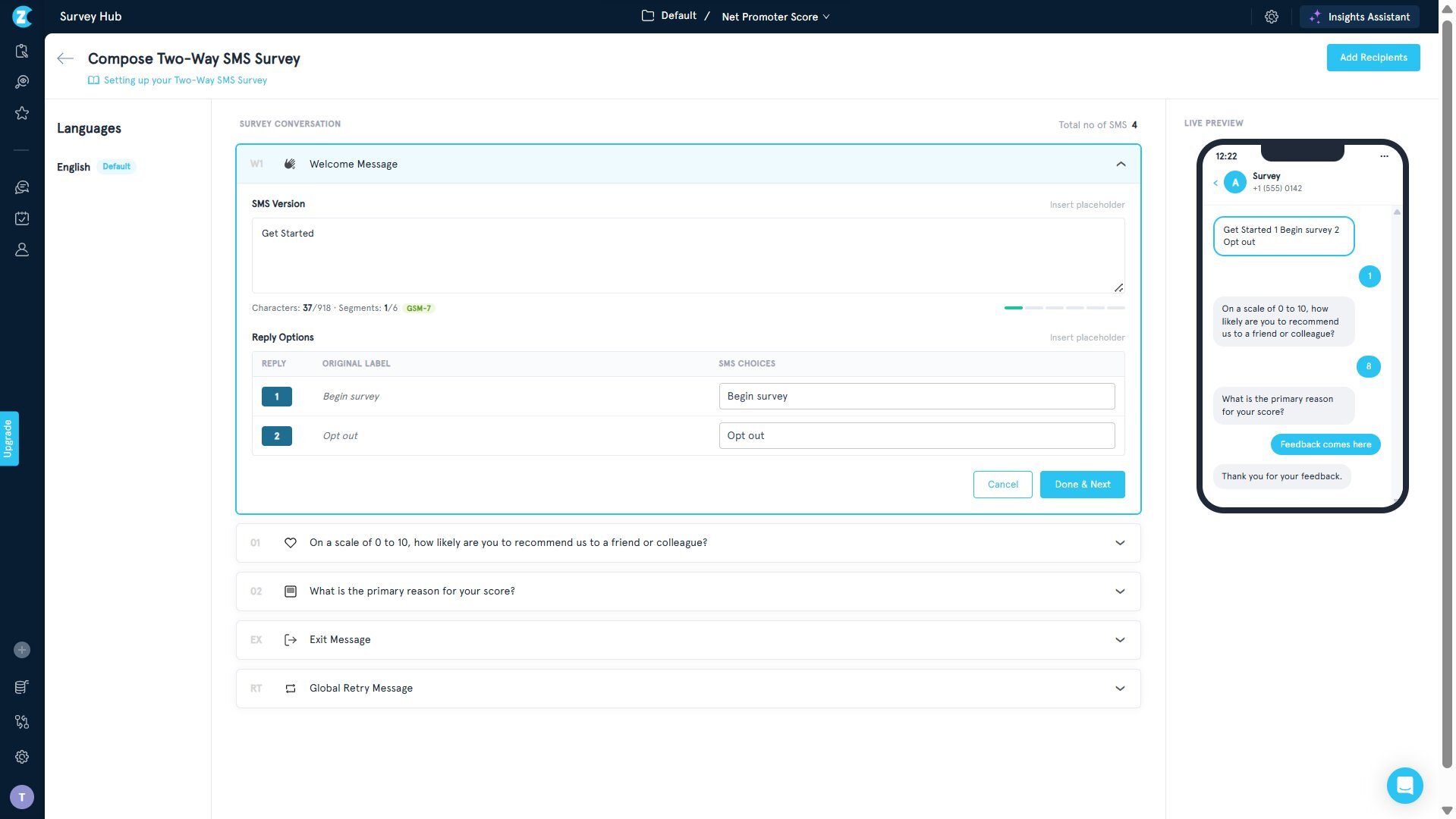1456x819 pixels.
Task: Open Insights Assistant
Action: pyautogui.click(x=1360, y=17)
